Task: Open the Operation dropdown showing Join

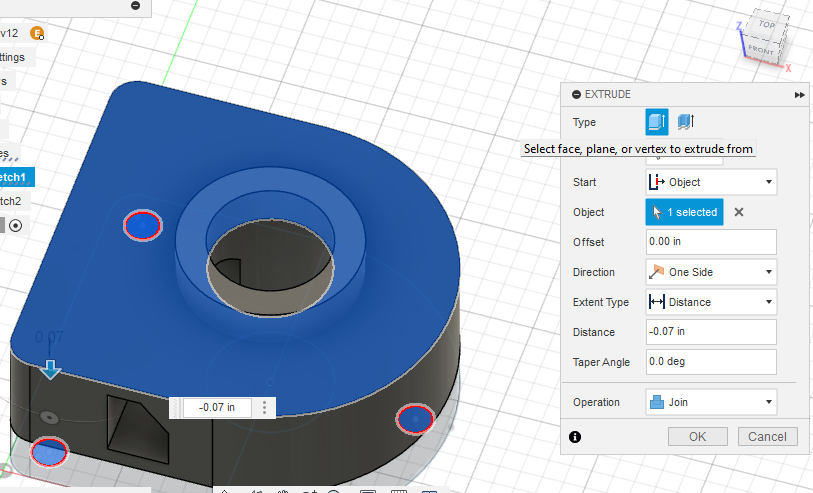Action: [711, 402]
